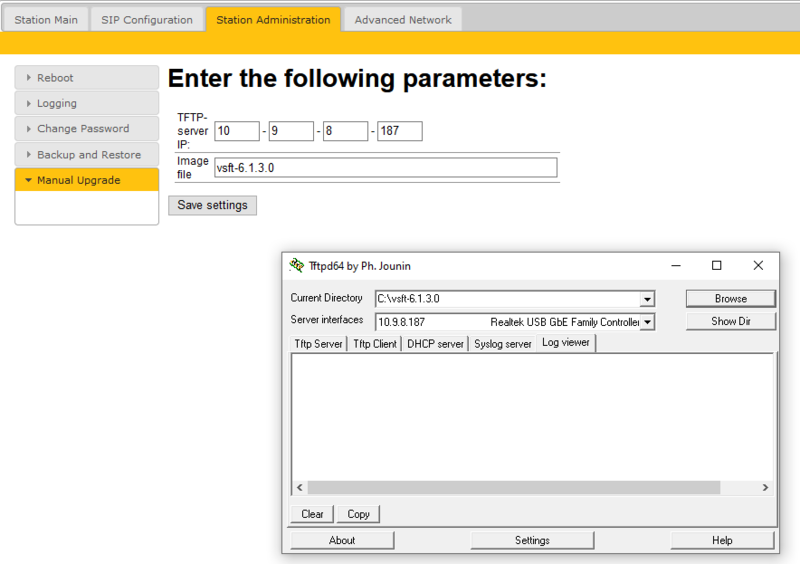This screenshot has width=800, height=564.
Task: Maximize the Tftpd64 window
Action: tap(716, 265)
